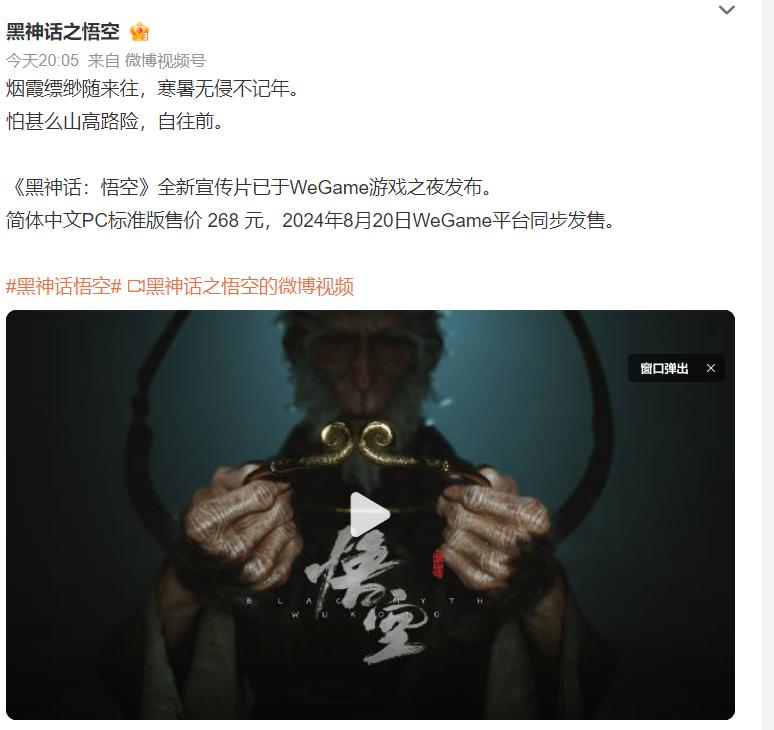Click the WeGame游戏之夜 announcement line

coord(249,187)
